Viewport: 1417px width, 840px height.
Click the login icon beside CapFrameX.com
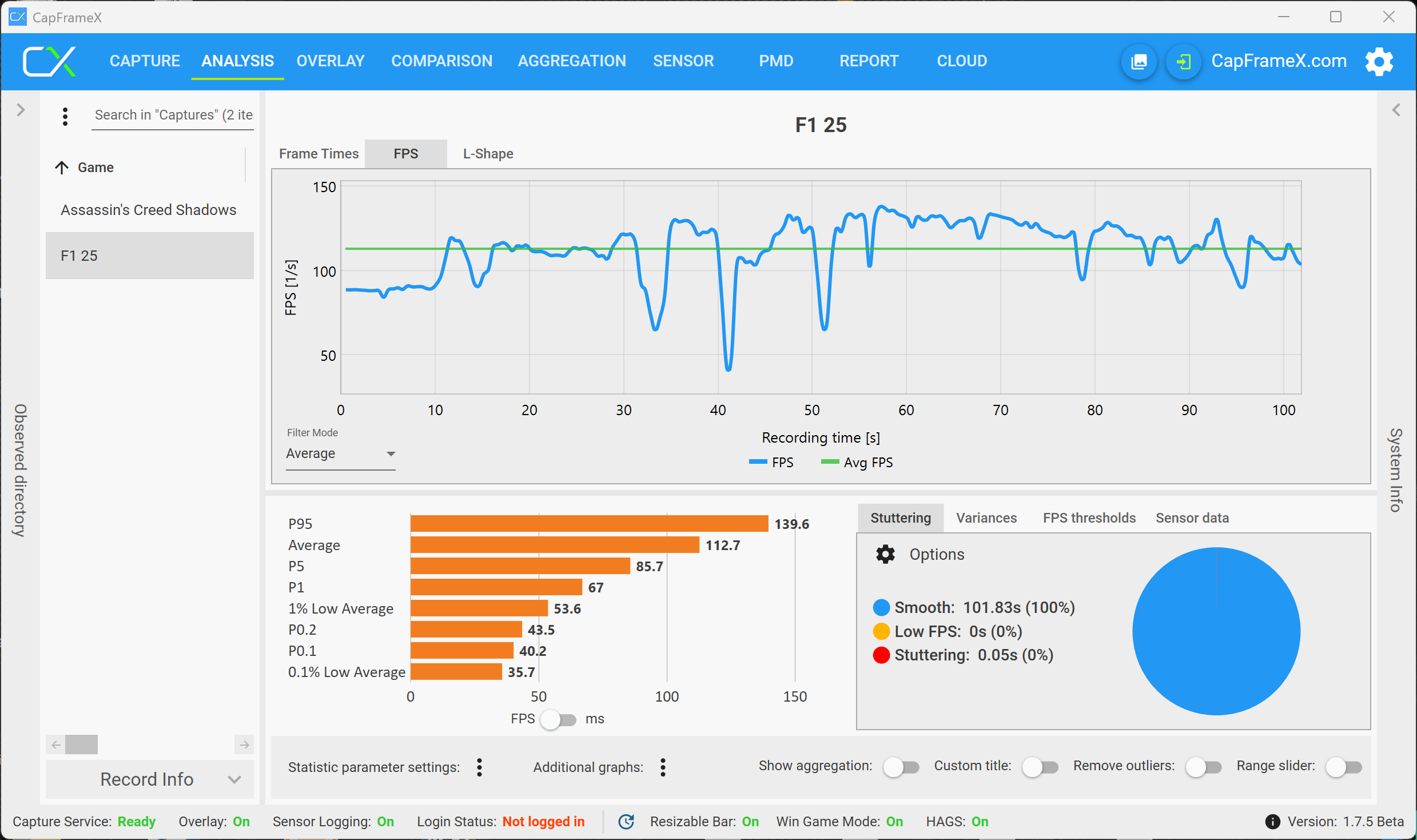pyautogui.click(x=1183, y=61)
